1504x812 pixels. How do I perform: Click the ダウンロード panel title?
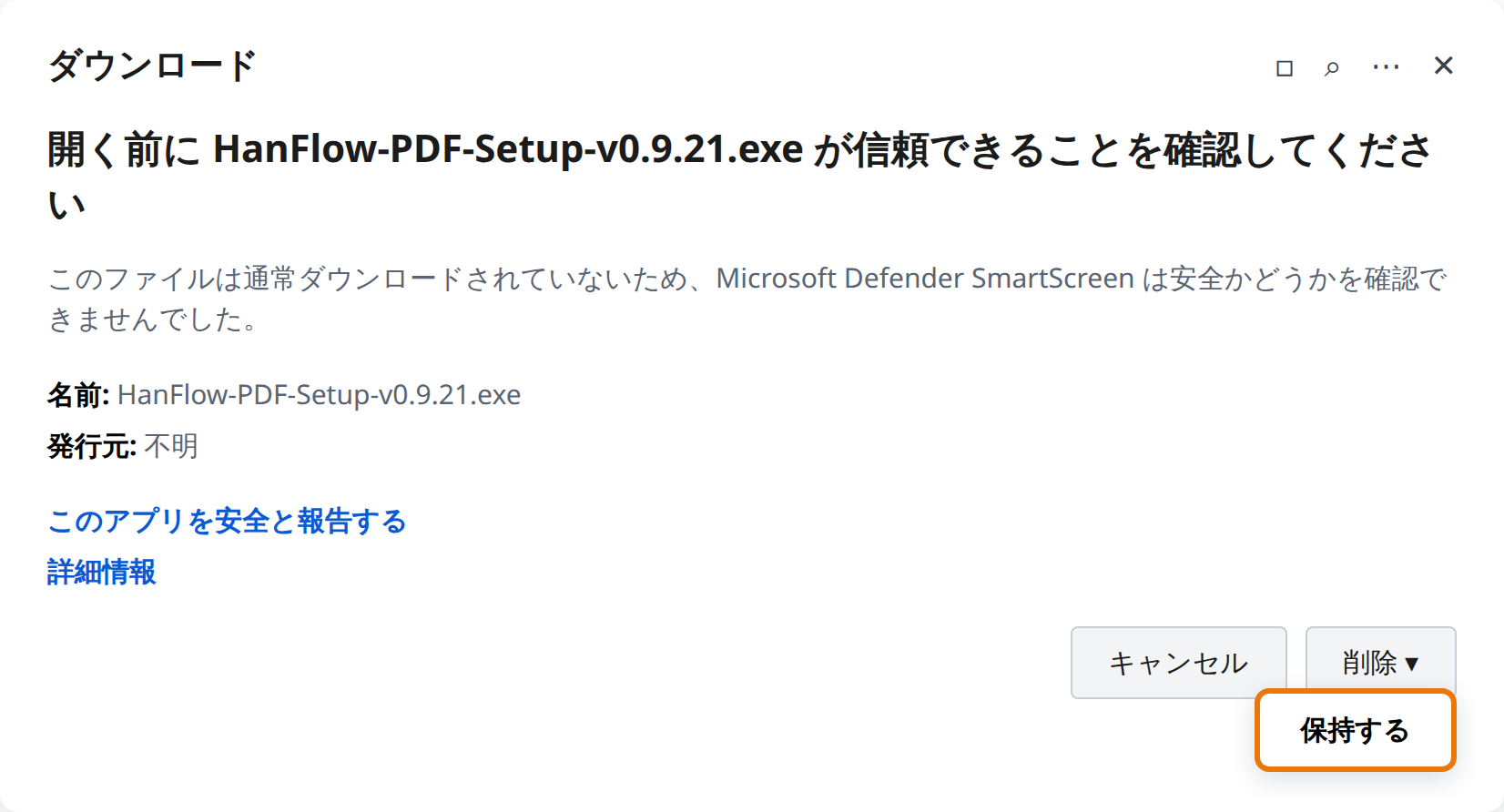click(x=152, y=66)
